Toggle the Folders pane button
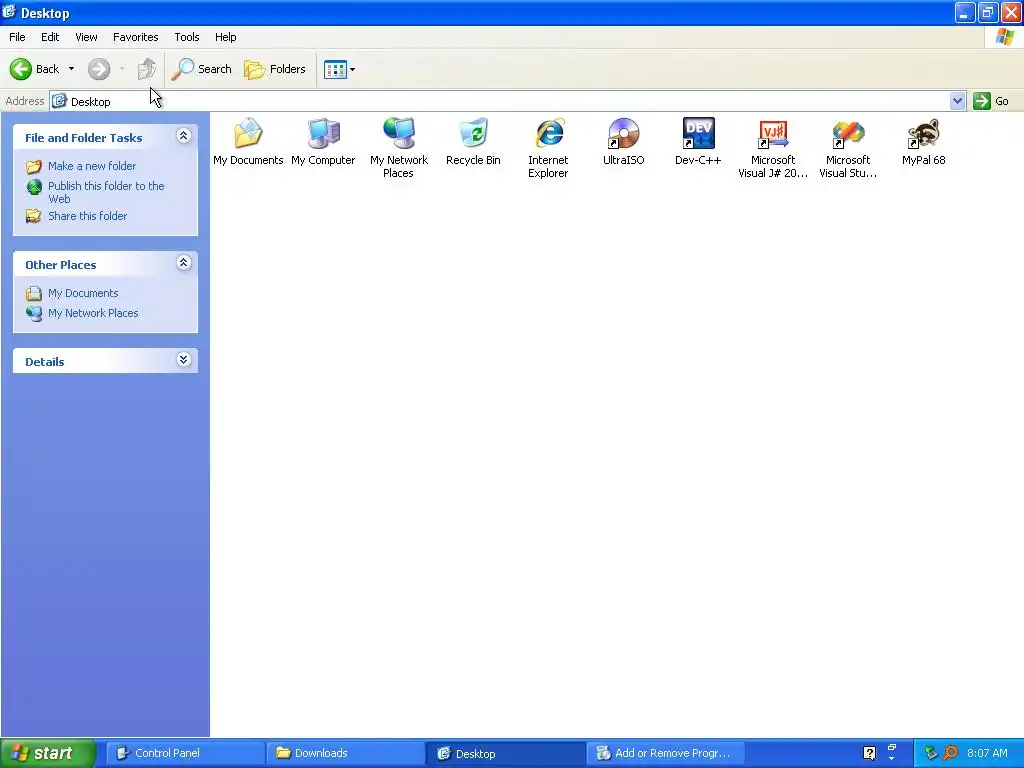This screenshot has height=768, width=1024. (275, 69)
